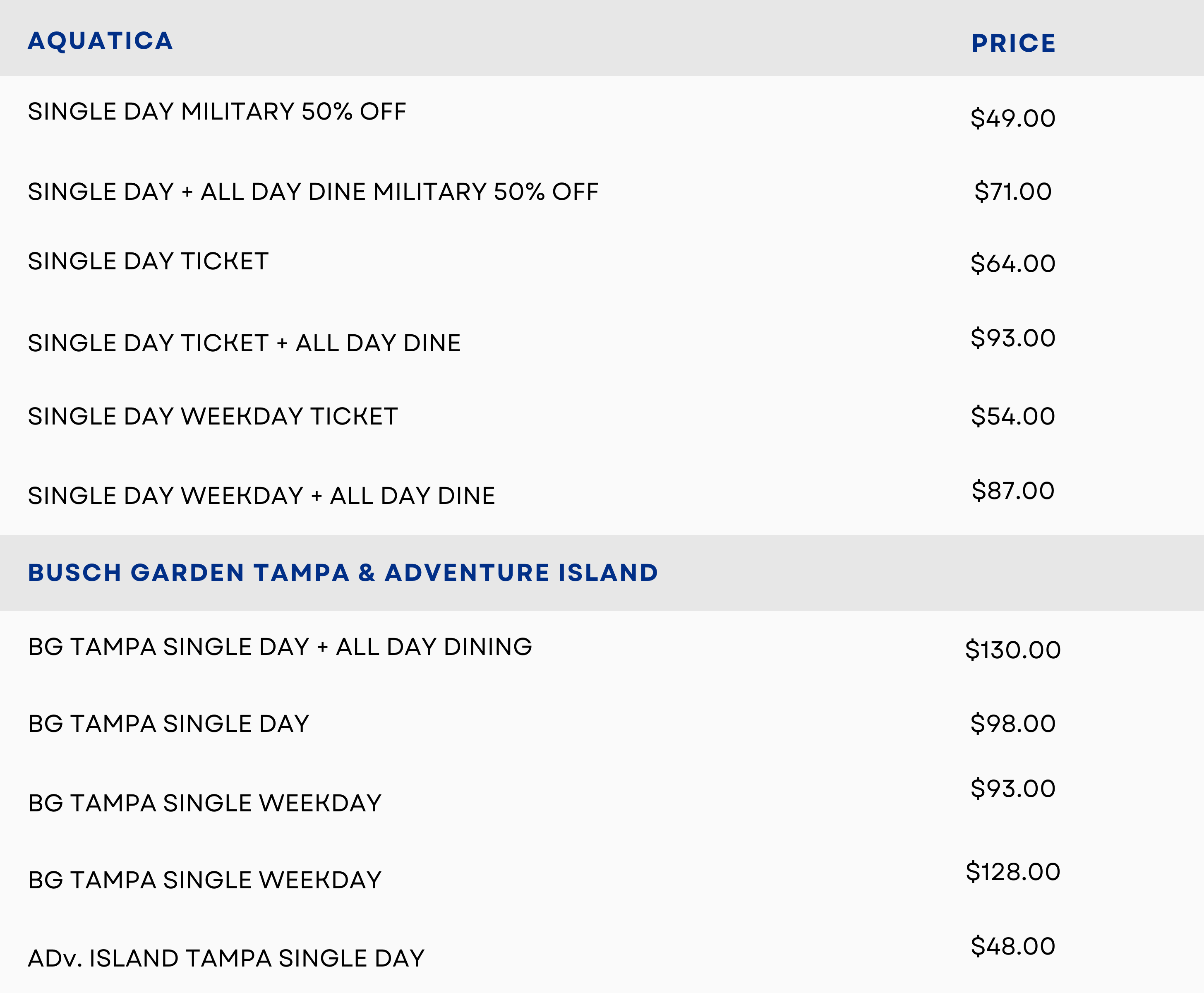Click the AQUATICA section heading
This screenshot has width=1204, height=993.
[100, 41]
